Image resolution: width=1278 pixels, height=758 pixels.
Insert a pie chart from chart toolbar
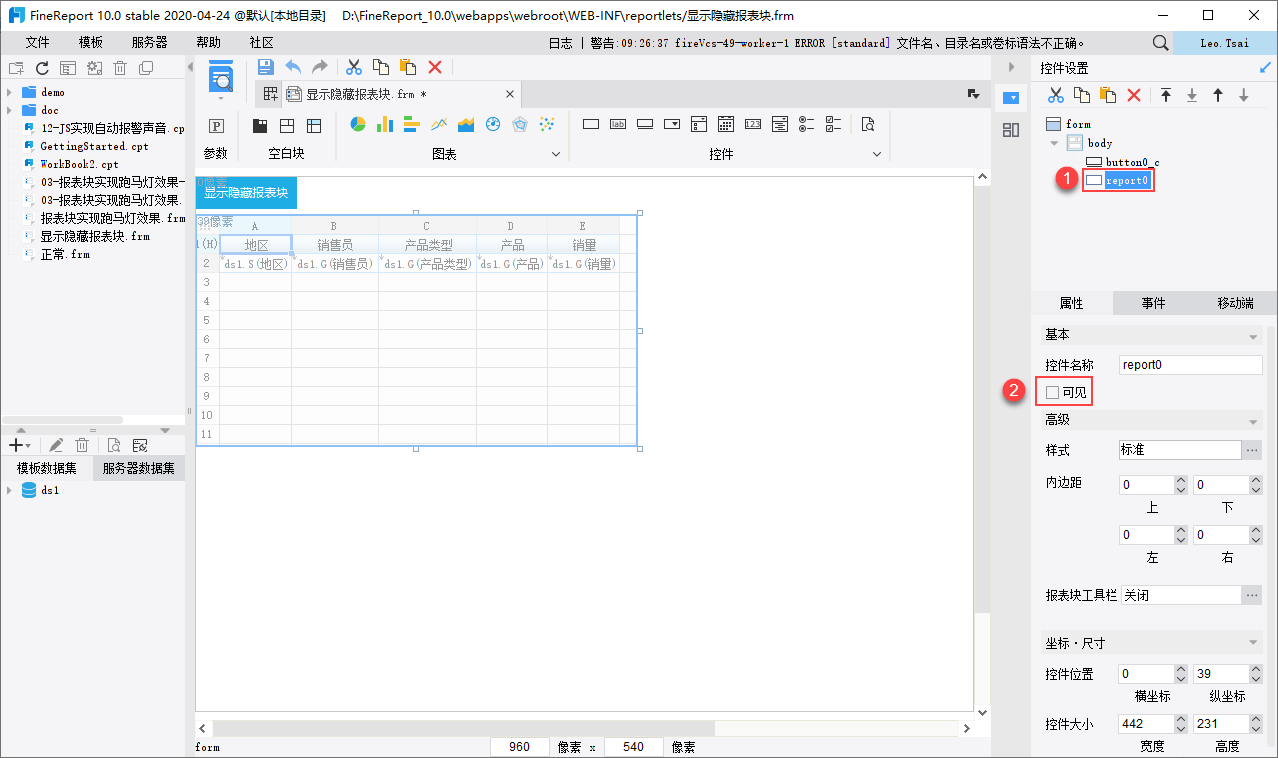tap(358, 124)
